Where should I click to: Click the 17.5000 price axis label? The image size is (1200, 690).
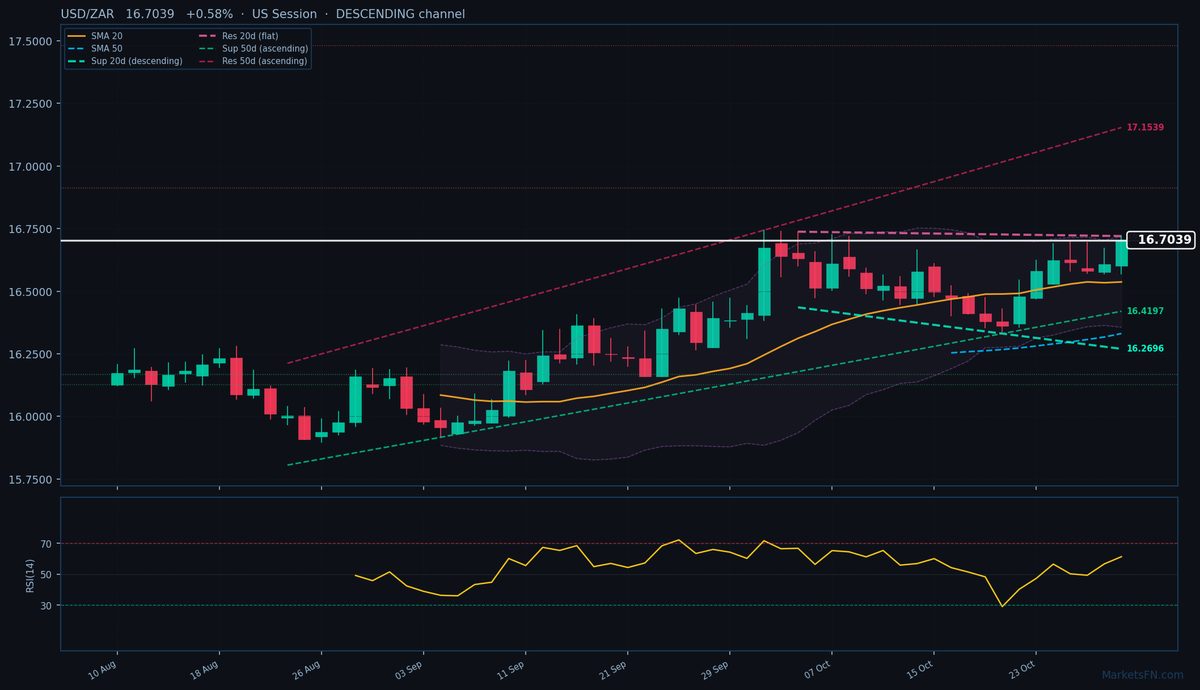[30, 41]
